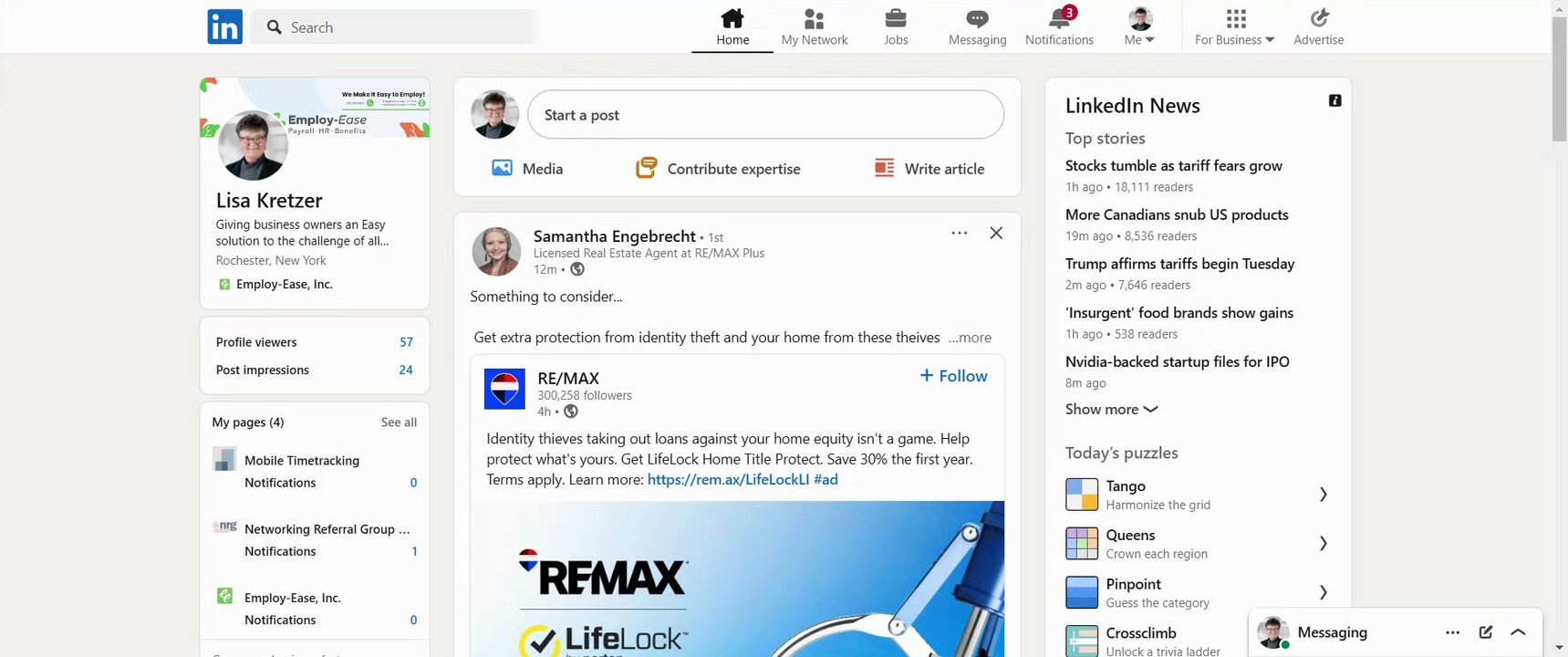1568x657 pixels.
Task: Expand the Messaging overlay chevron
Action: [1518, 632]
